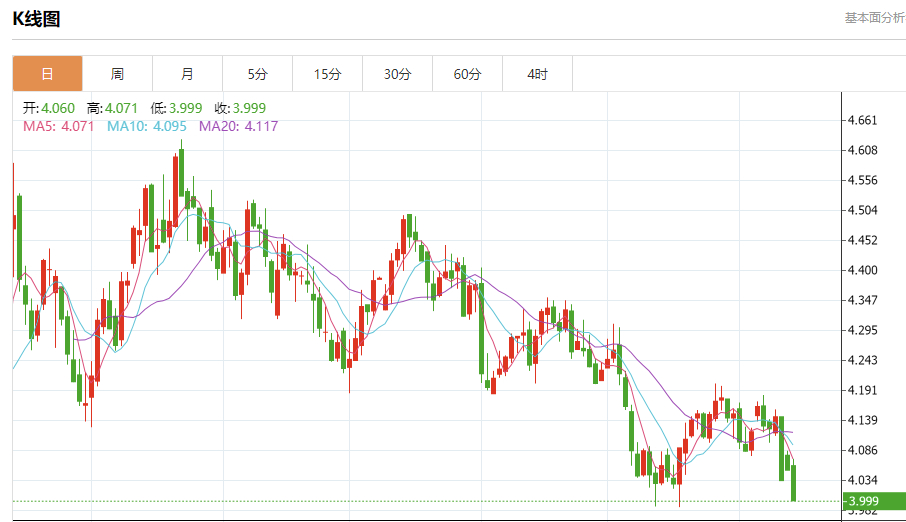The width and height of the screenshot is (906, 522).
Task: Click the K线图 panel title
Action: coord(36,18)
